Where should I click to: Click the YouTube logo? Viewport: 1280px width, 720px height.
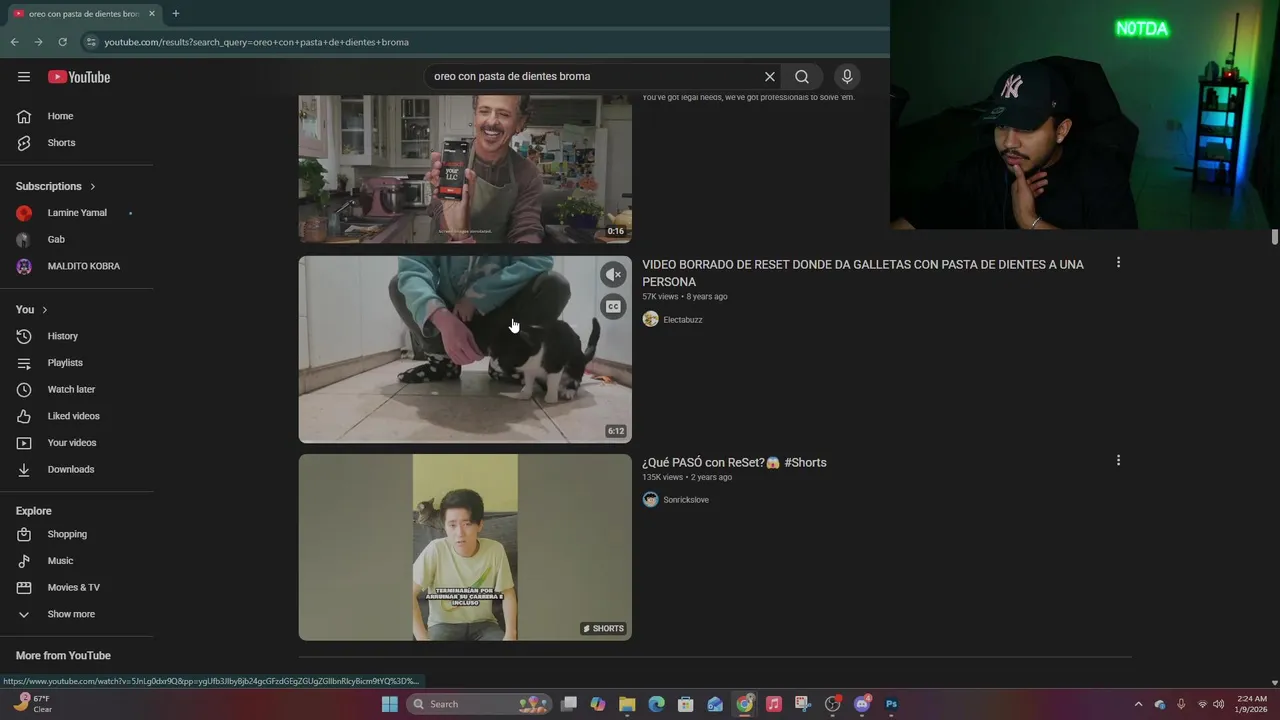[79, 77]
